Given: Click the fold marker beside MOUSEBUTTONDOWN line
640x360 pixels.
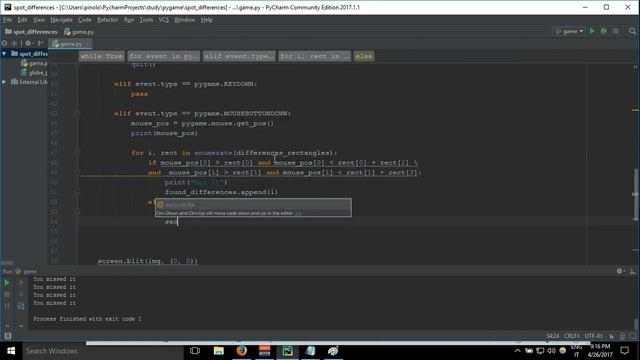Looking at the screenshot, I should click(x=77, y=113).
